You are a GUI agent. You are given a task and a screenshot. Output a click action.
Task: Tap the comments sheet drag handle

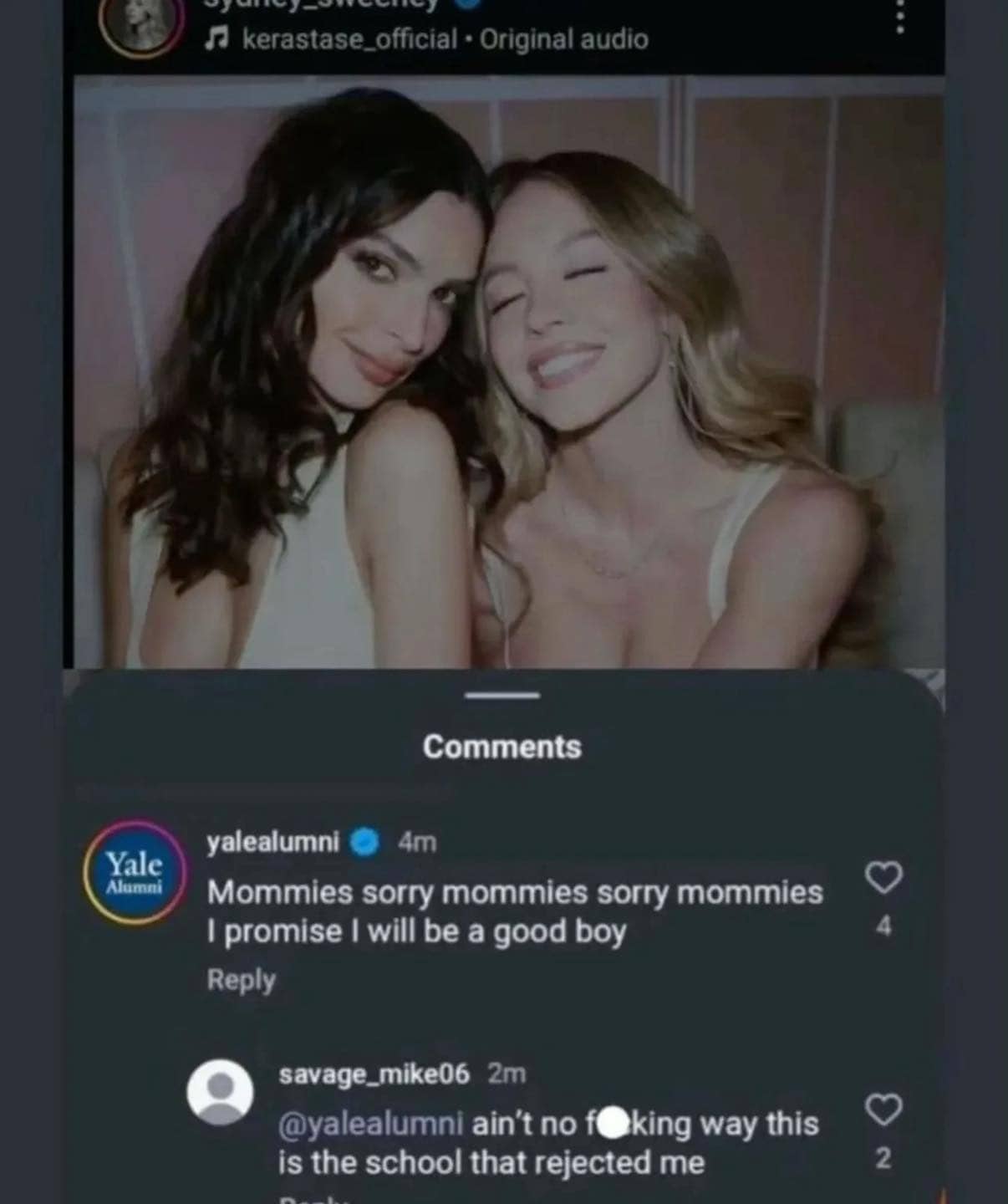click(502, 696)
